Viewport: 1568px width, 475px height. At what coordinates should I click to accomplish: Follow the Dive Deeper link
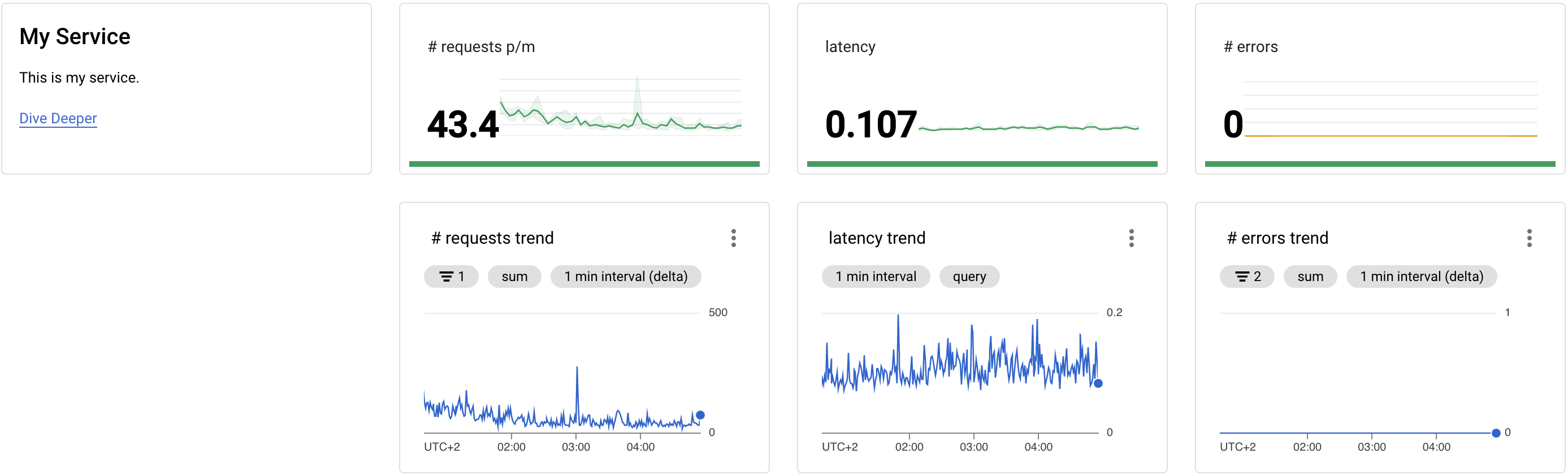pos(58,118)
